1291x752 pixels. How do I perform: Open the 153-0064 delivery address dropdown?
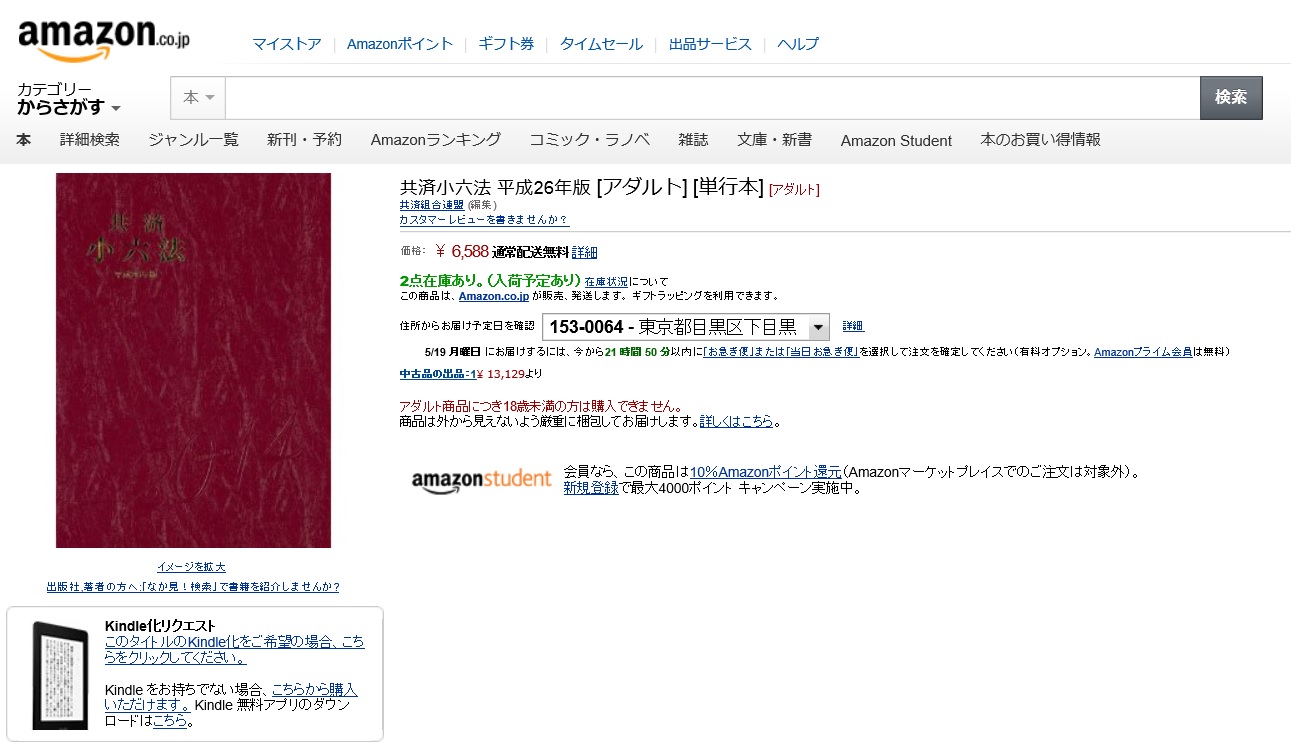tap(686, 327)
